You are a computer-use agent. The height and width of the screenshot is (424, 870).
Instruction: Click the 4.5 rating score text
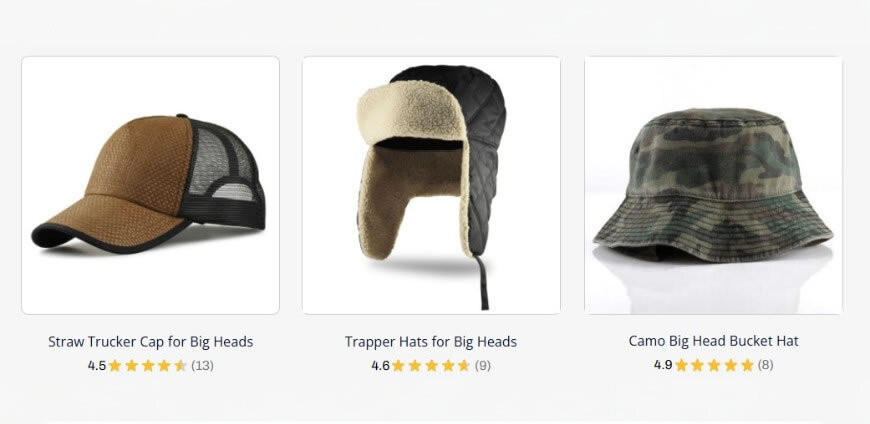pos(97,366)
